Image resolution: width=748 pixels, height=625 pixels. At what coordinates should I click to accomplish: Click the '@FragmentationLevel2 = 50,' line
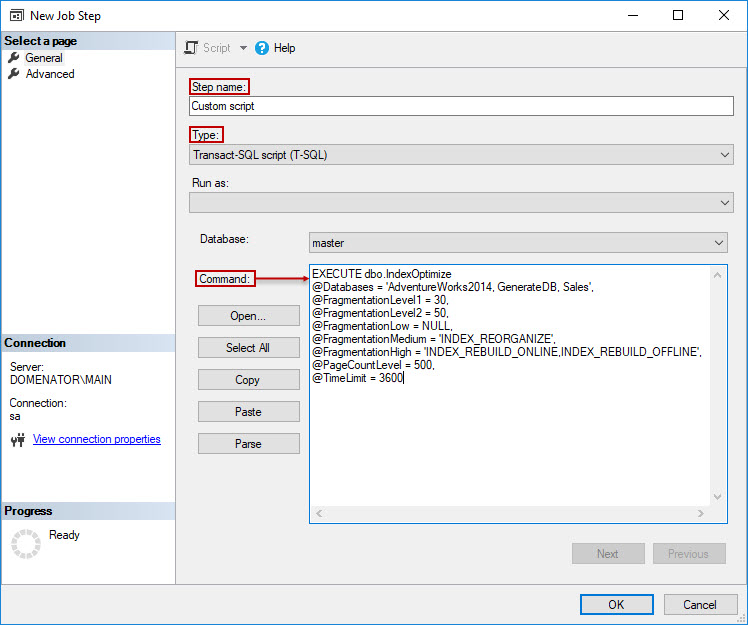coord(380,313)
